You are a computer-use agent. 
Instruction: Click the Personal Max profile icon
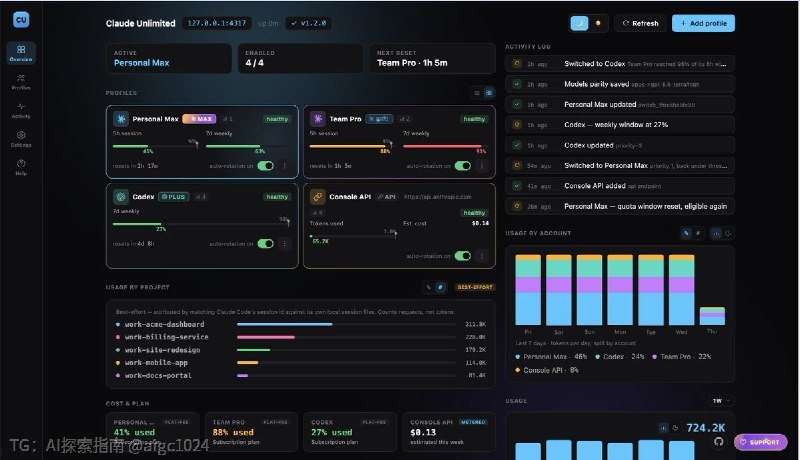tap(121, 119)
